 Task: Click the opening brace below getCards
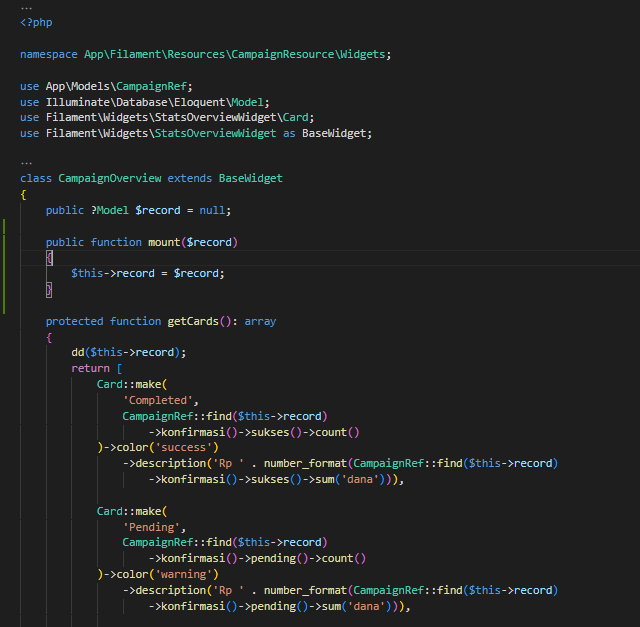pos(49,338)
